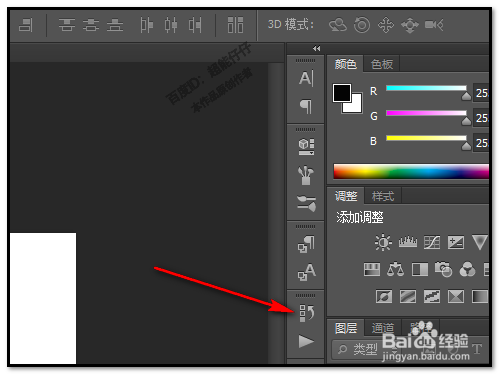Select the 3D camera zoom mode icon
The height and width of the screenshot is (374, 499).
tap(434, 25)
